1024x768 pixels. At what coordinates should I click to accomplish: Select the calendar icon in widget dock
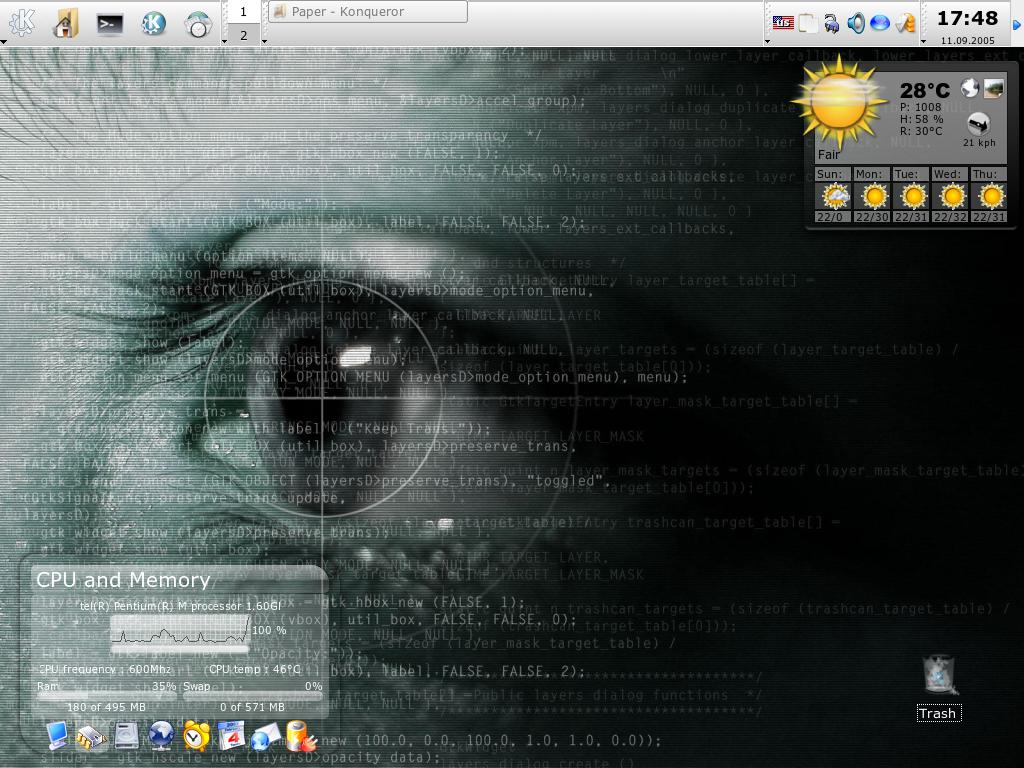[231, 735]
